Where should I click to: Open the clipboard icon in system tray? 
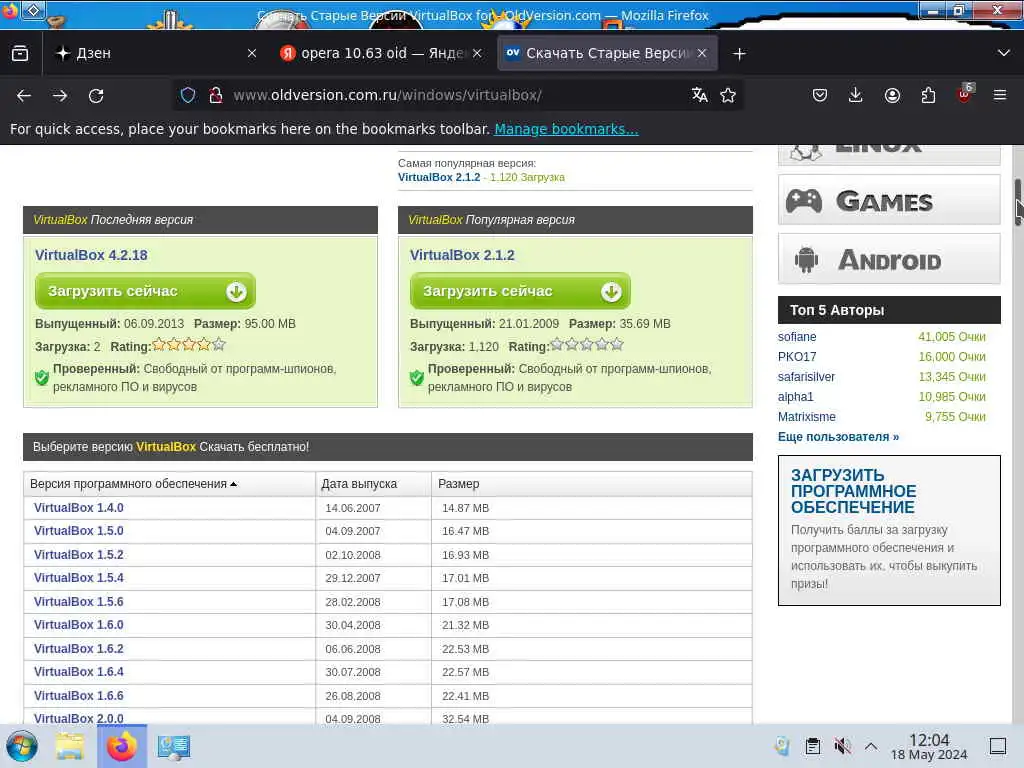click(x=812, y=746)
